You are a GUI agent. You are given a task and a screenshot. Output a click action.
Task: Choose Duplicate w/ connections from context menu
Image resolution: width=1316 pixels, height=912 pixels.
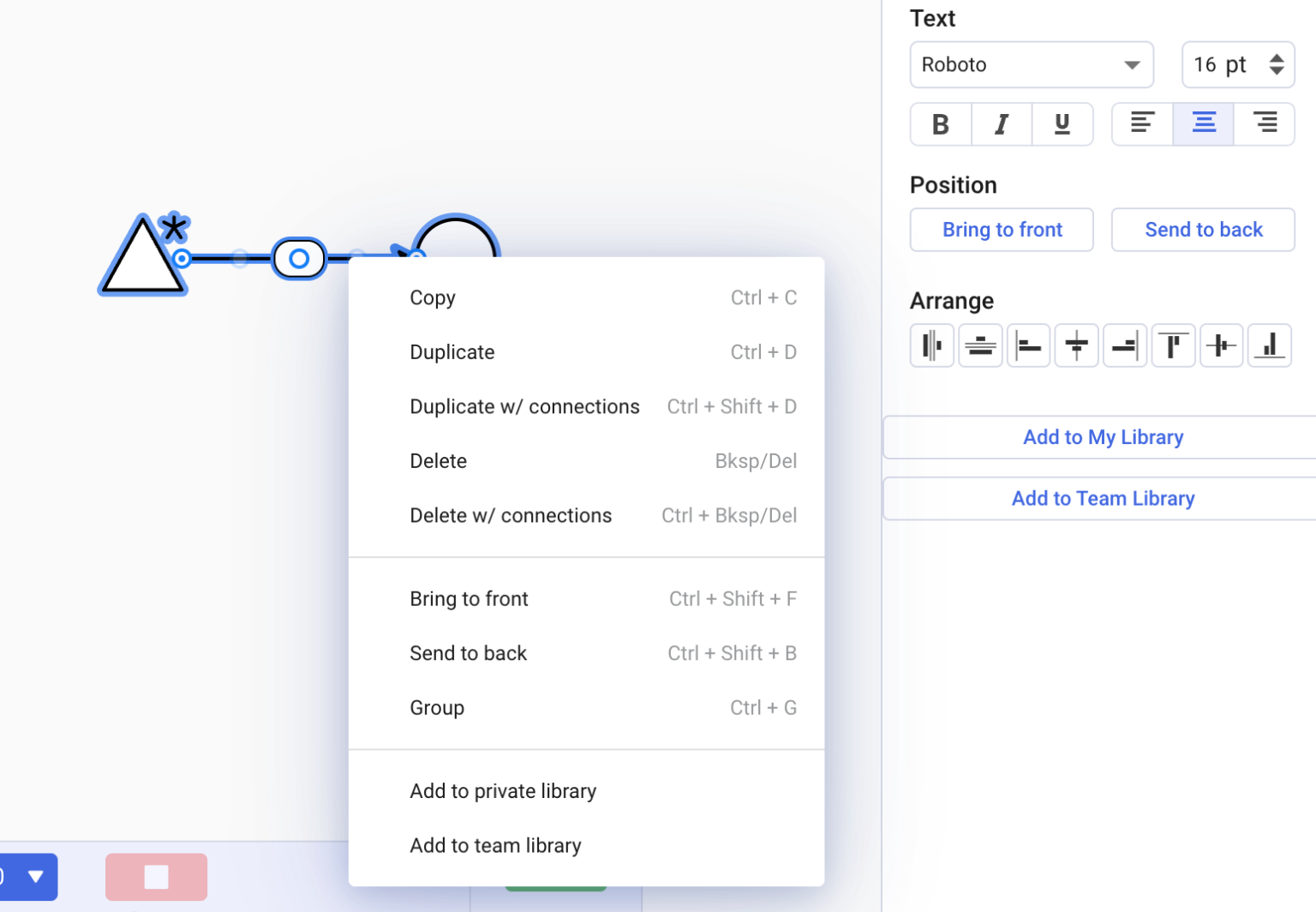(524, 406)
